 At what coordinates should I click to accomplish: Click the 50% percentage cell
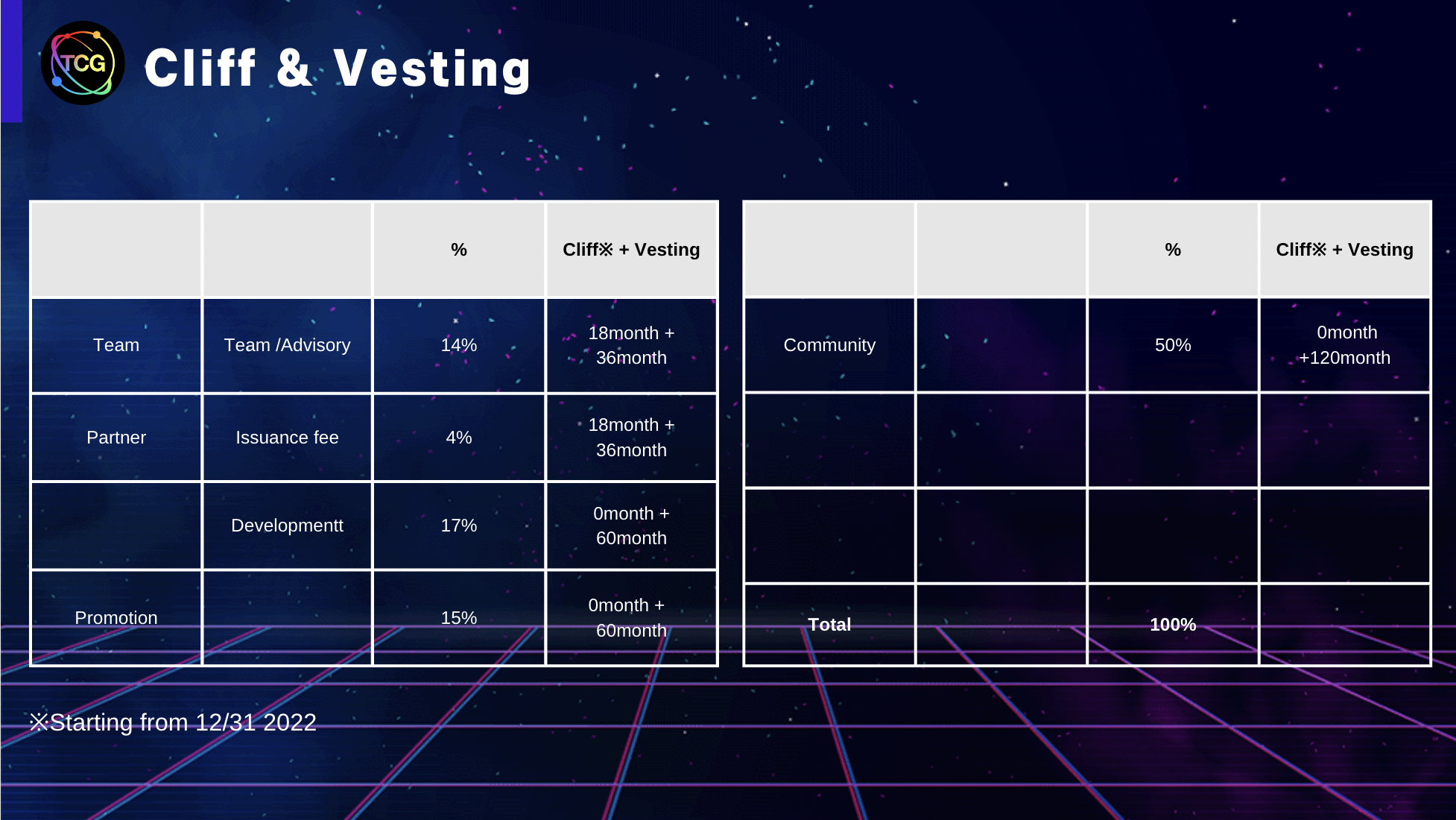[1173, 345]
